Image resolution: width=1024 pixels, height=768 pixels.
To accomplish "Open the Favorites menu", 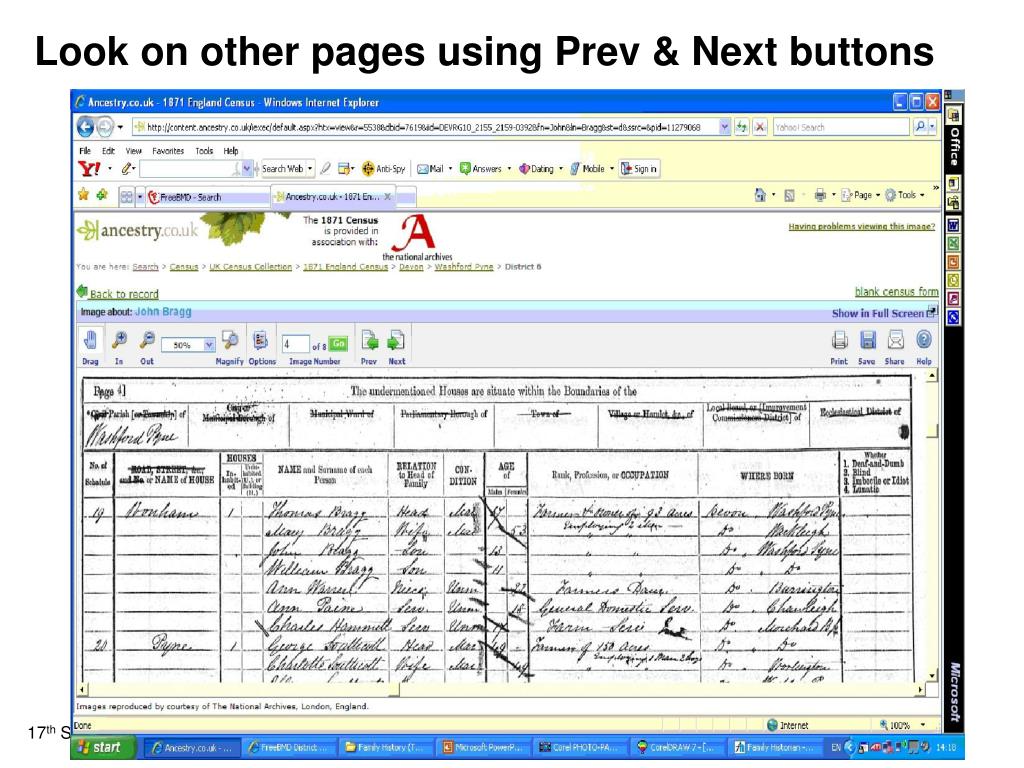I will pyautogui.click(x=168, y=151).
